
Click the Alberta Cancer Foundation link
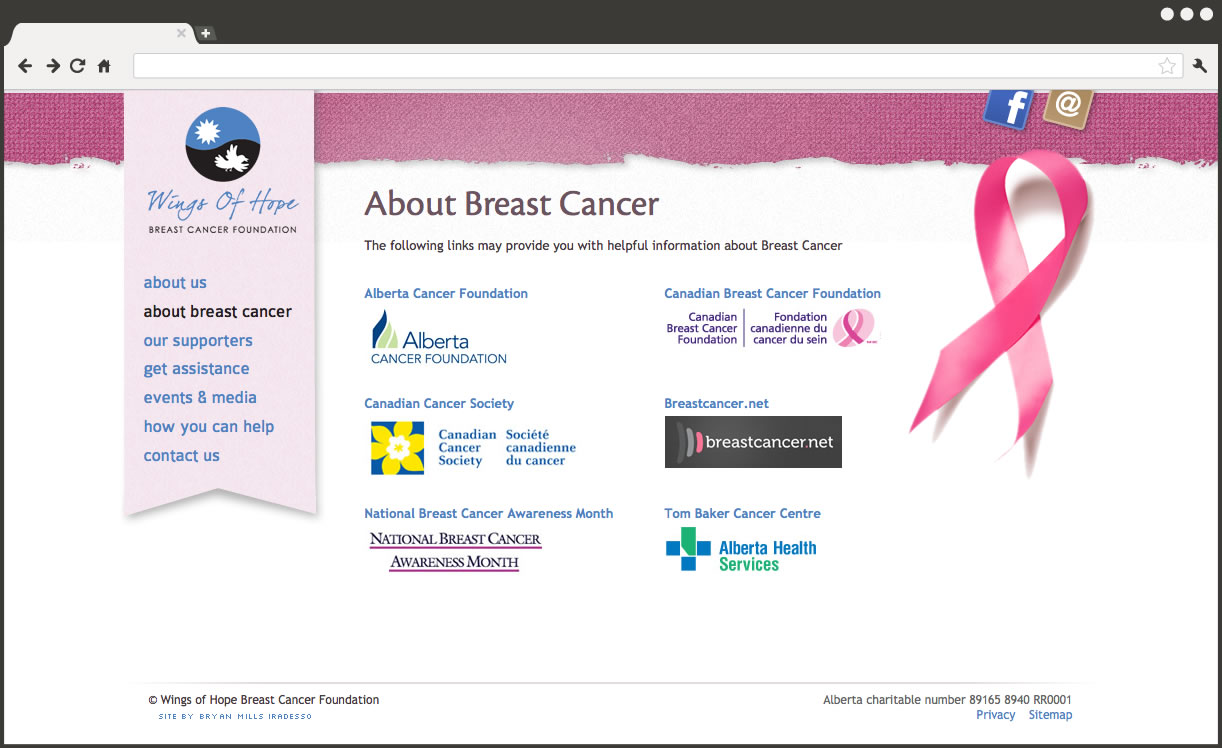(x=446, y=294)
